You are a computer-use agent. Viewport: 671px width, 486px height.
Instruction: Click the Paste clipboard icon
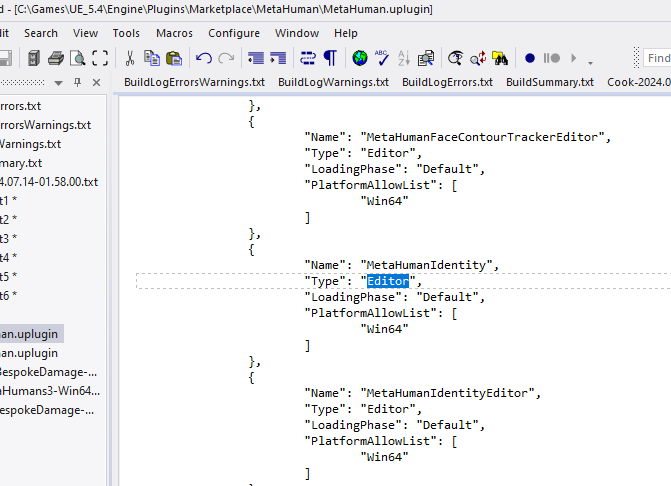[174, 58]
